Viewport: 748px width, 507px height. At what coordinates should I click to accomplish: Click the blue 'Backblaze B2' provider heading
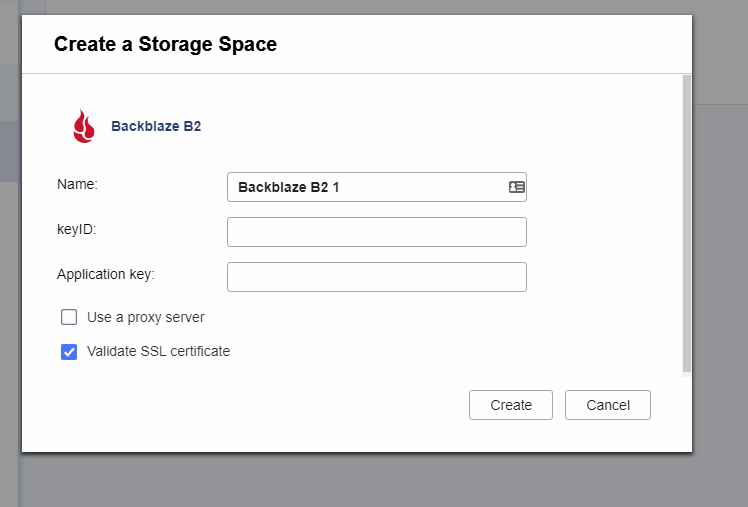(x=156, y=126)
